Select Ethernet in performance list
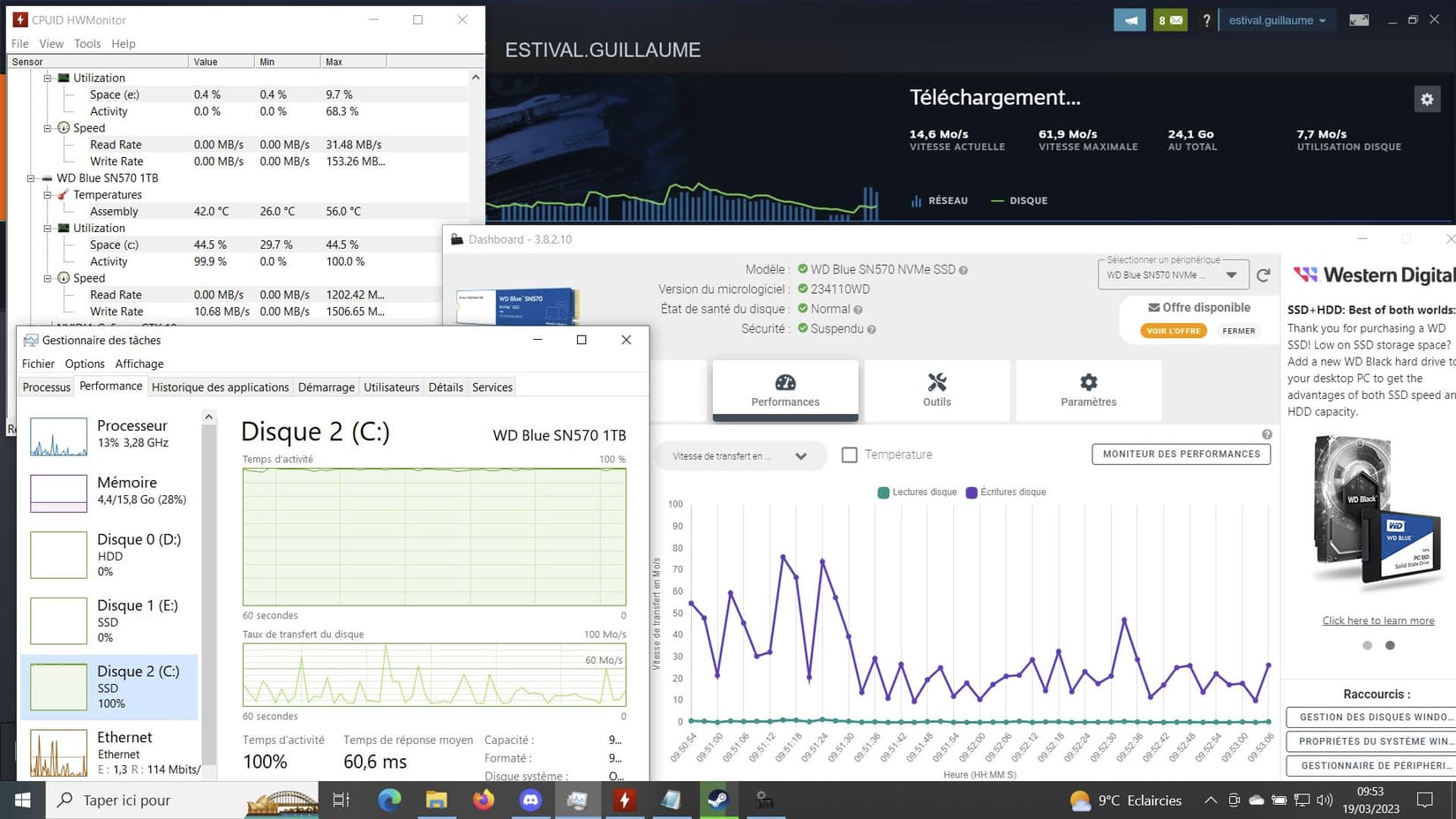The image size is (1456, 819). point(109,753)
